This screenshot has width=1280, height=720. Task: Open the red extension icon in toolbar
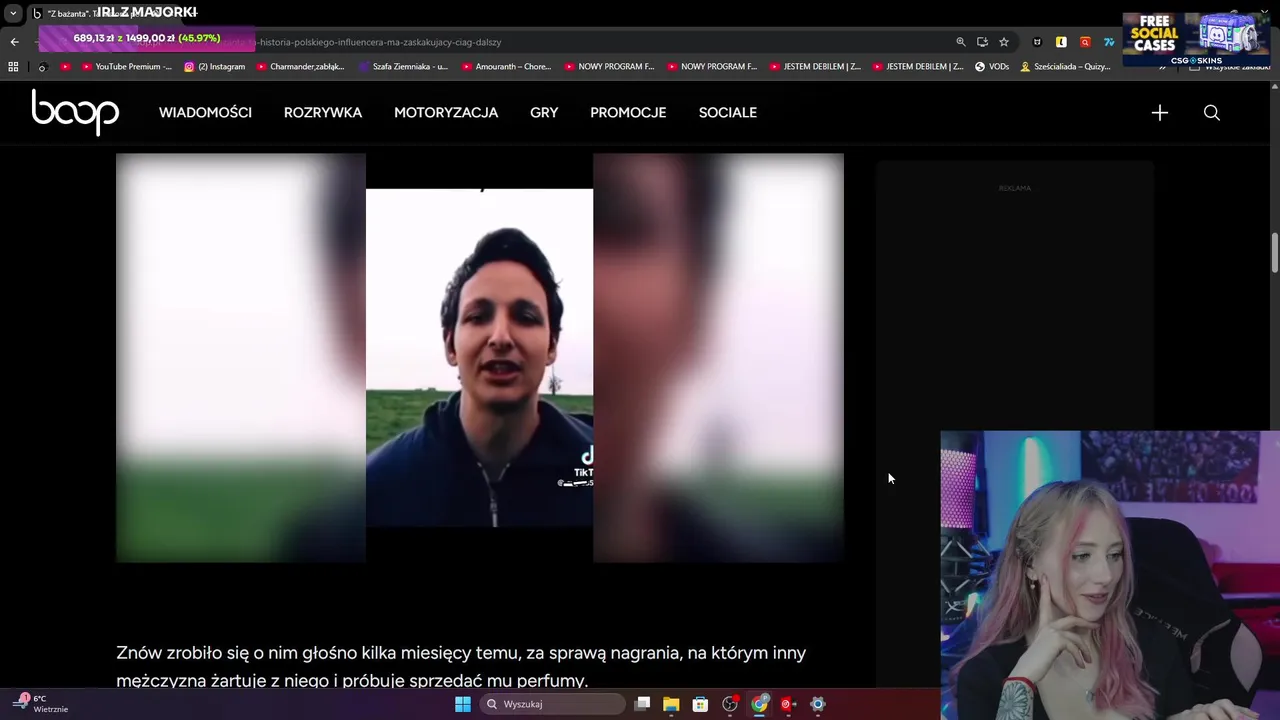1085,42
